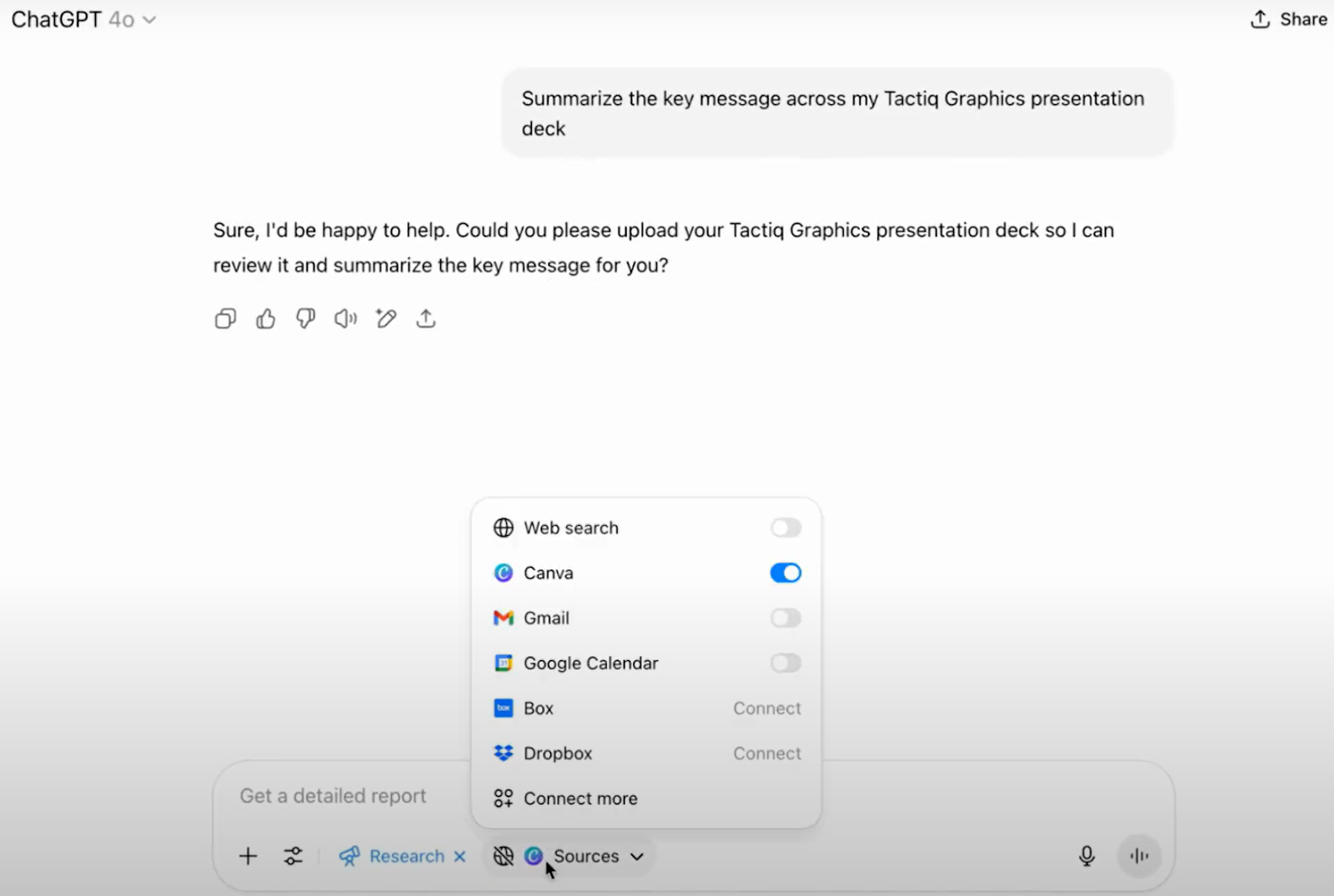
Task: Click the user message about Tactiq Graphics
Action: click(837, 113)
